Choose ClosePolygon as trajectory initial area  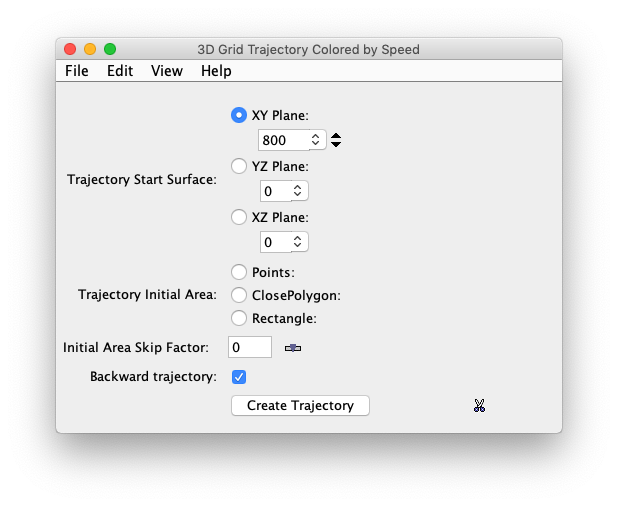[x=239, y=295]
